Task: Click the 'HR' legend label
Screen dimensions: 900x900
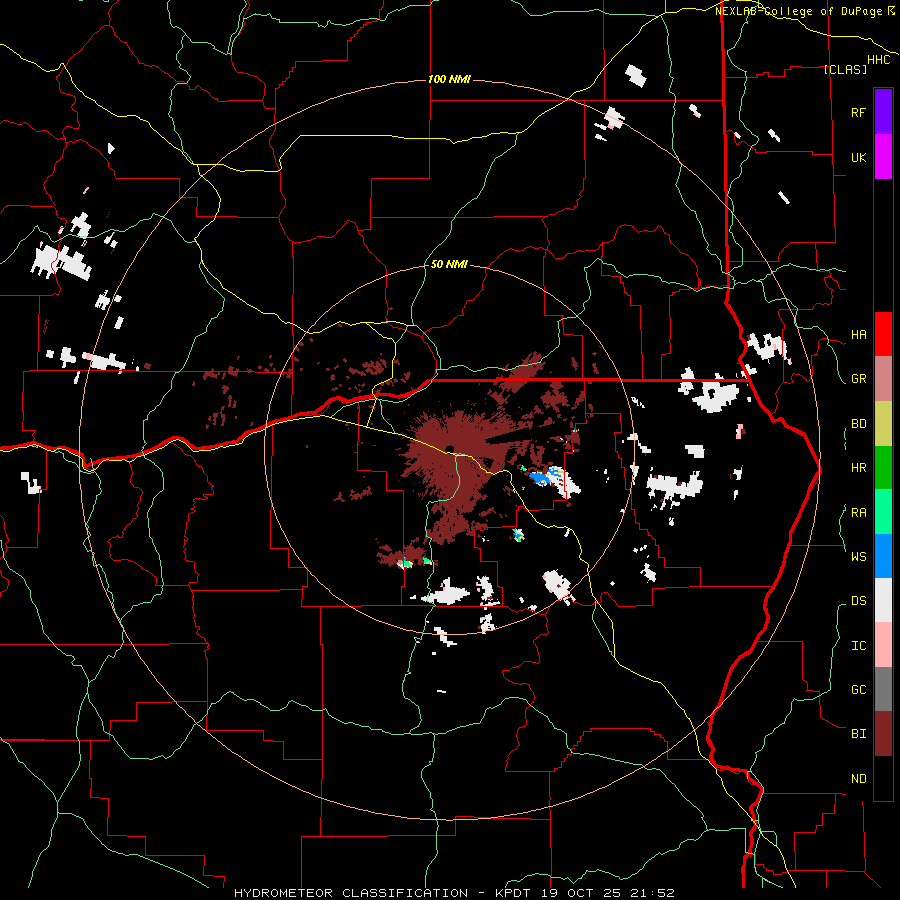Action: click(858, 468)
